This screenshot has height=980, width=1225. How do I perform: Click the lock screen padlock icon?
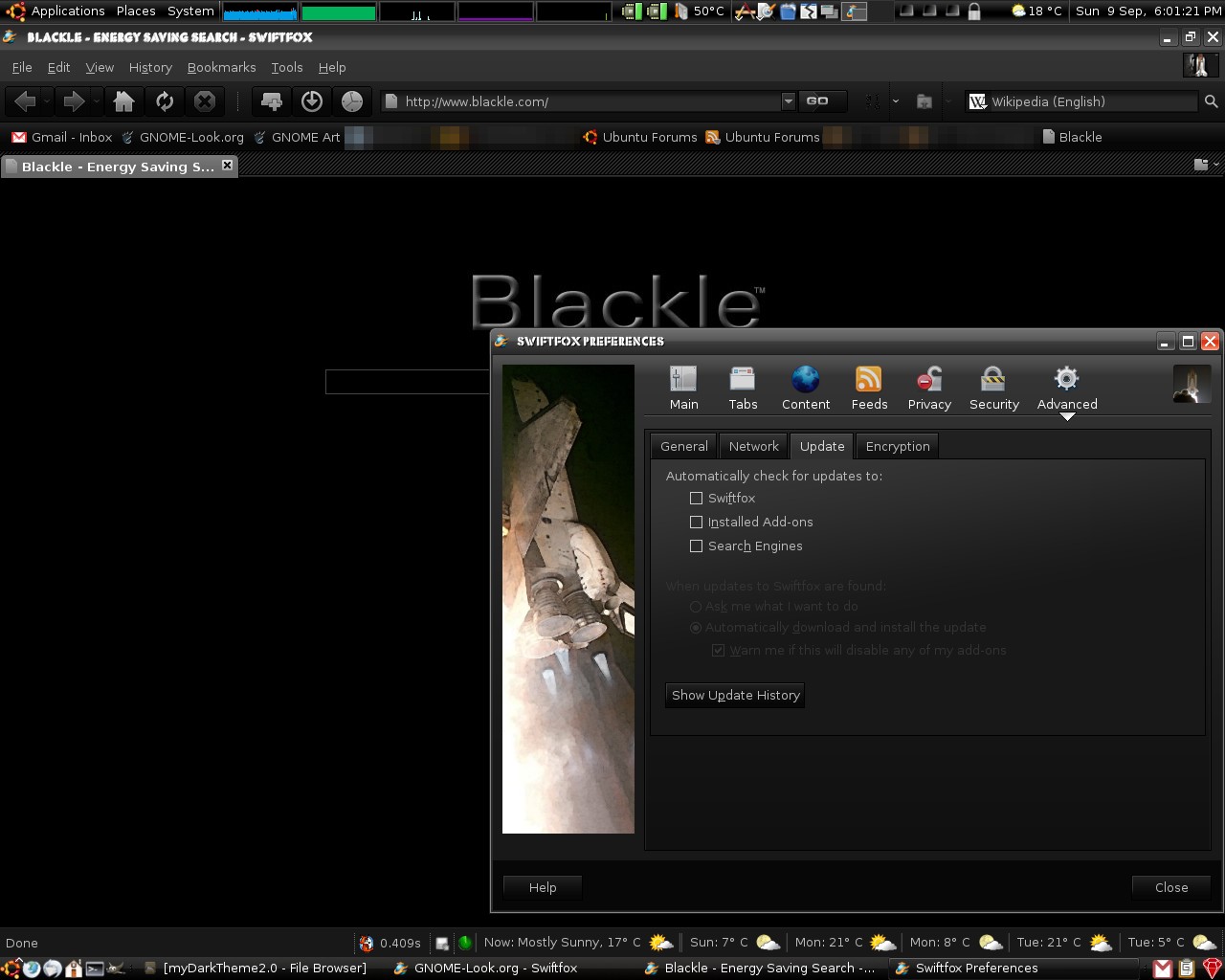pyautogui.click(x=974, y=11)
